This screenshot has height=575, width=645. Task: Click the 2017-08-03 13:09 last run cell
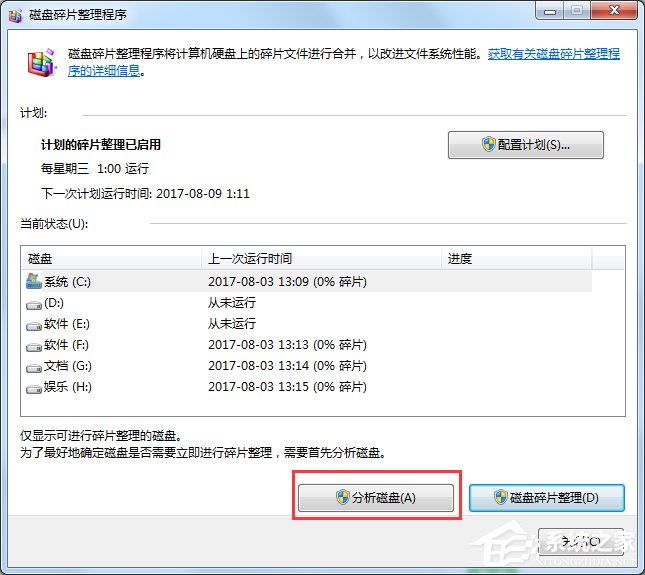pyautogui.click(x=287, y=282)
